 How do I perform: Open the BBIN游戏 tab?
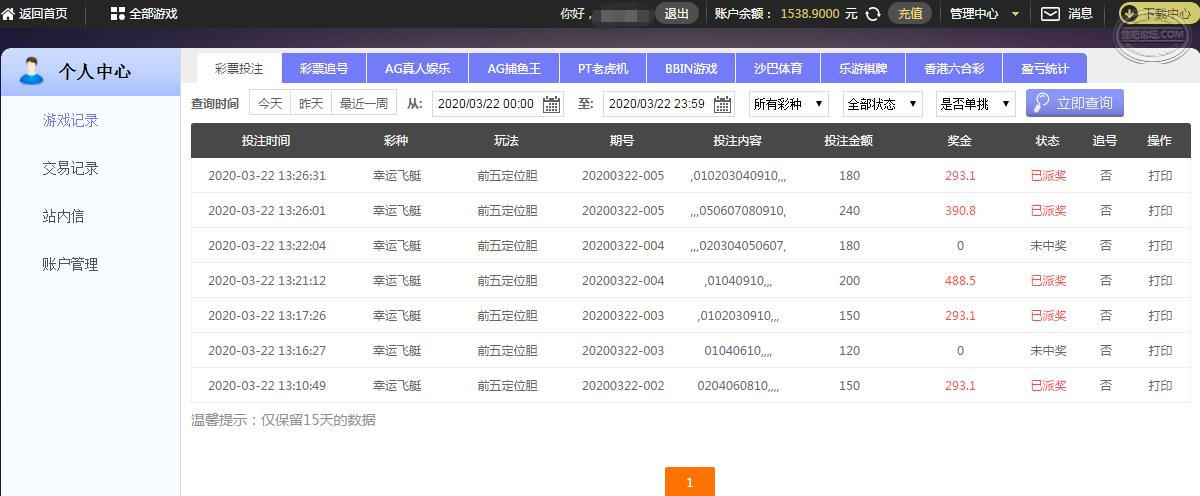coord(691,68)
